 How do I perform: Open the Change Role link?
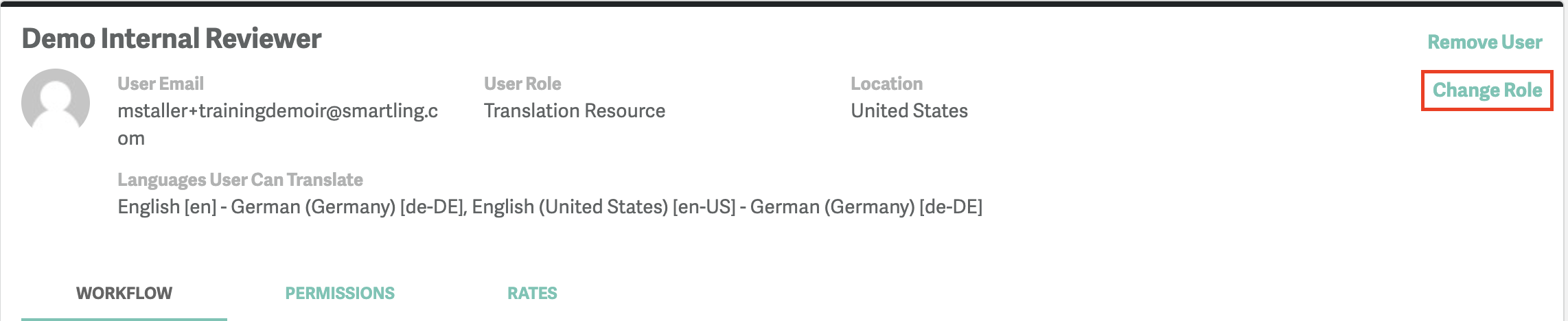pos(1487,91)
